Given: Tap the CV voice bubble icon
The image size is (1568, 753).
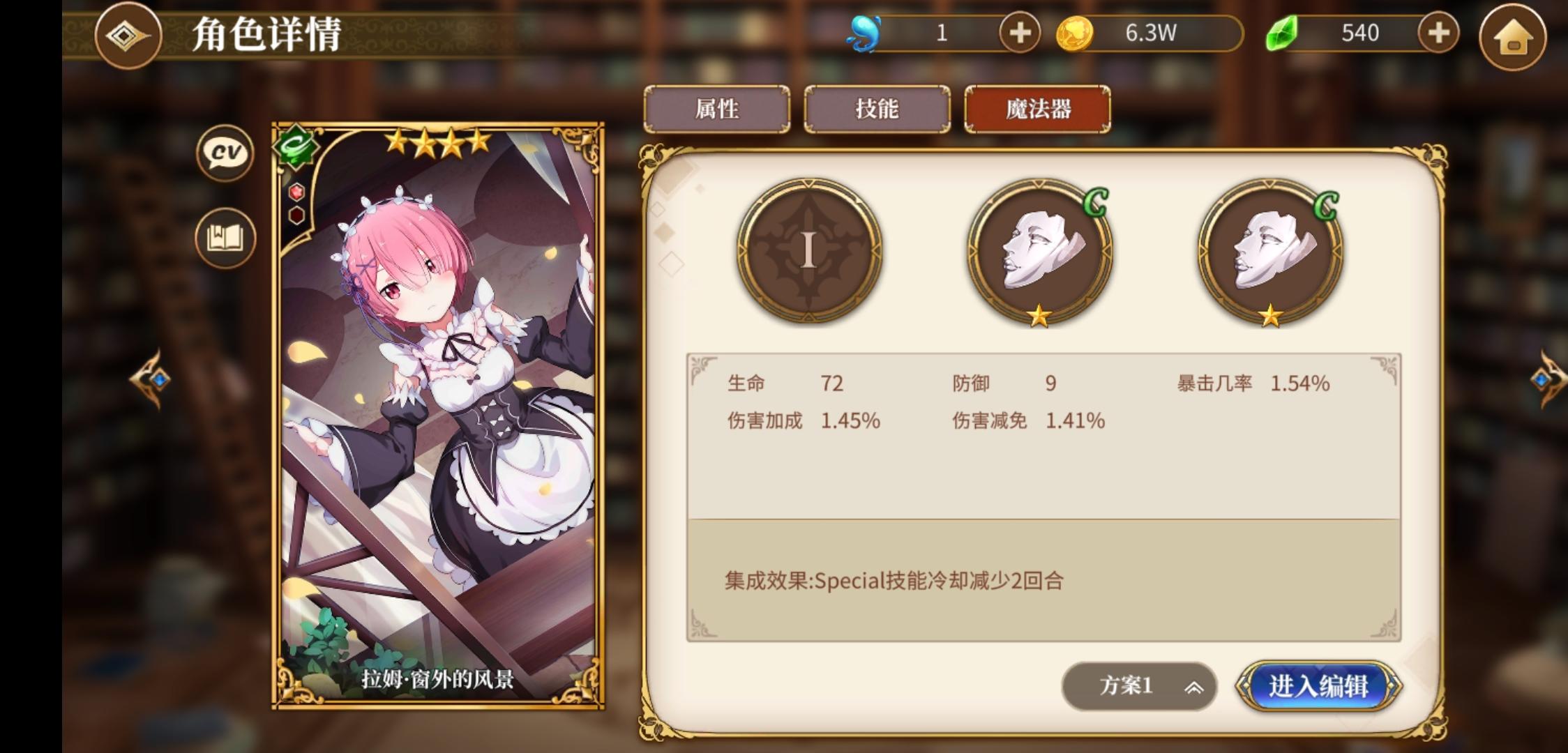Looking at the screenshot, I should (225, 153).
